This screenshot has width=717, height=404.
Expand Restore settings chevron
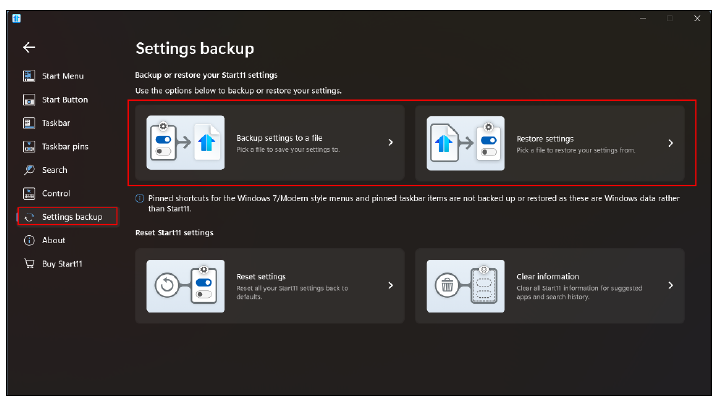pyautogui.click(x=670, y=143)
